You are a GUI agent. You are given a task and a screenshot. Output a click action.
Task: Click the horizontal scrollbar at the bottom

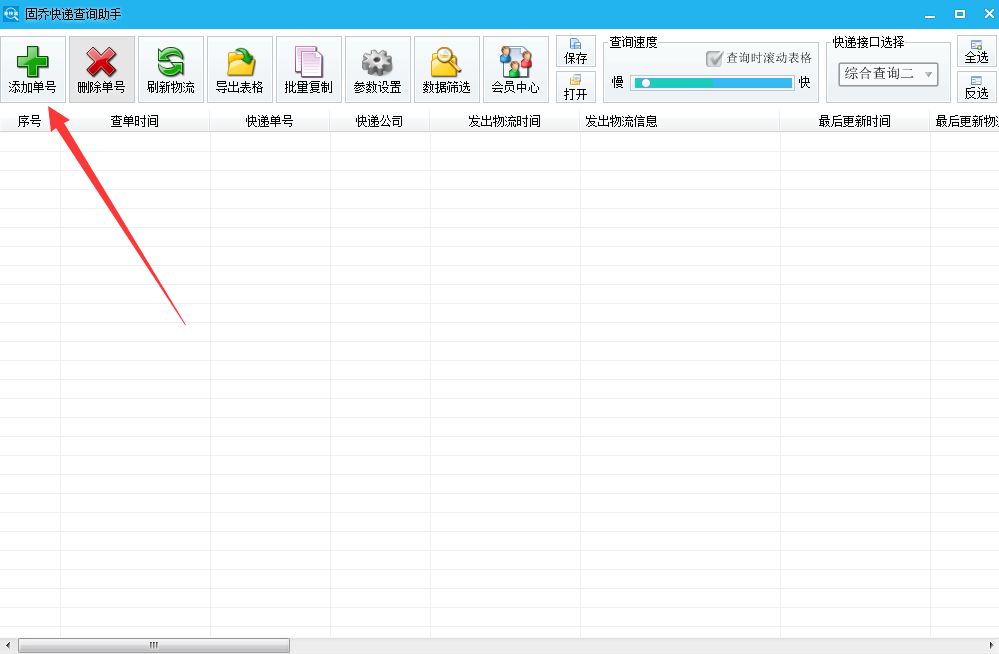click(x=150, y=645)
